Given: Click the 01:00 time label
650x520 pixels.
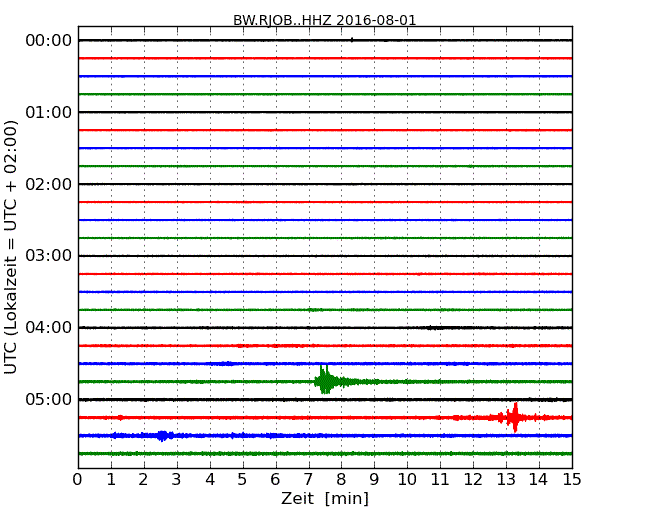Looking at the screenshot, I should coord(49,112).
